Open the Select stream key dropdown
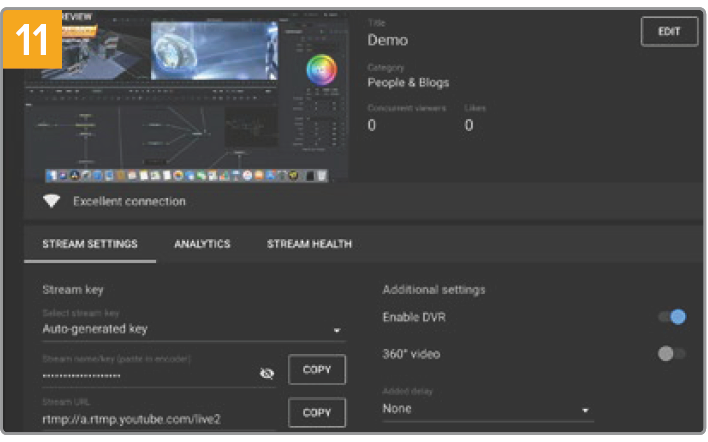Viewport: 708px width, 442px height. click(191, 329)
